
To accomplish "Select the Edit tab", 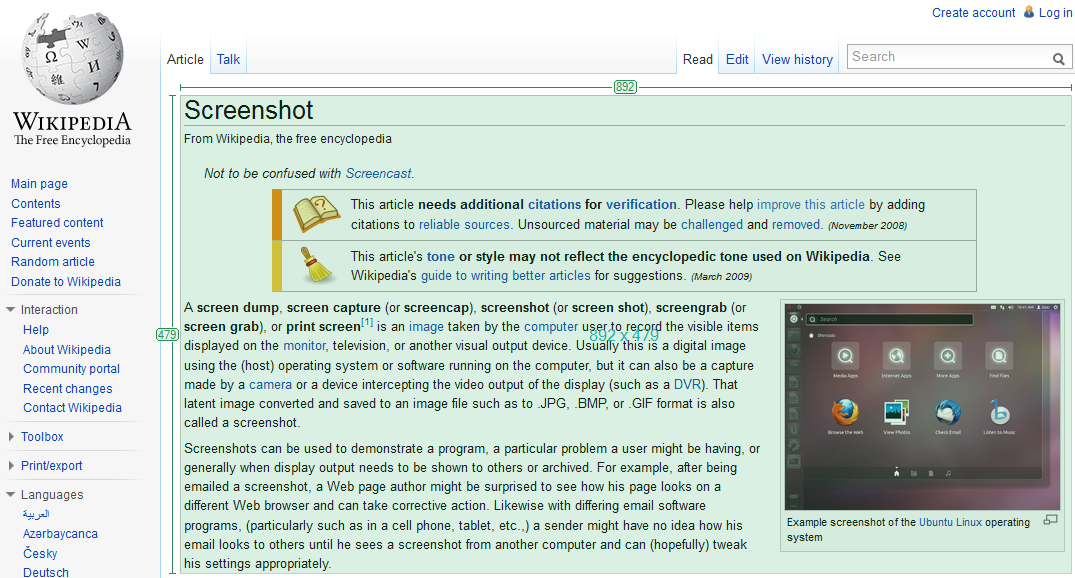I will [x=737, y=60].
